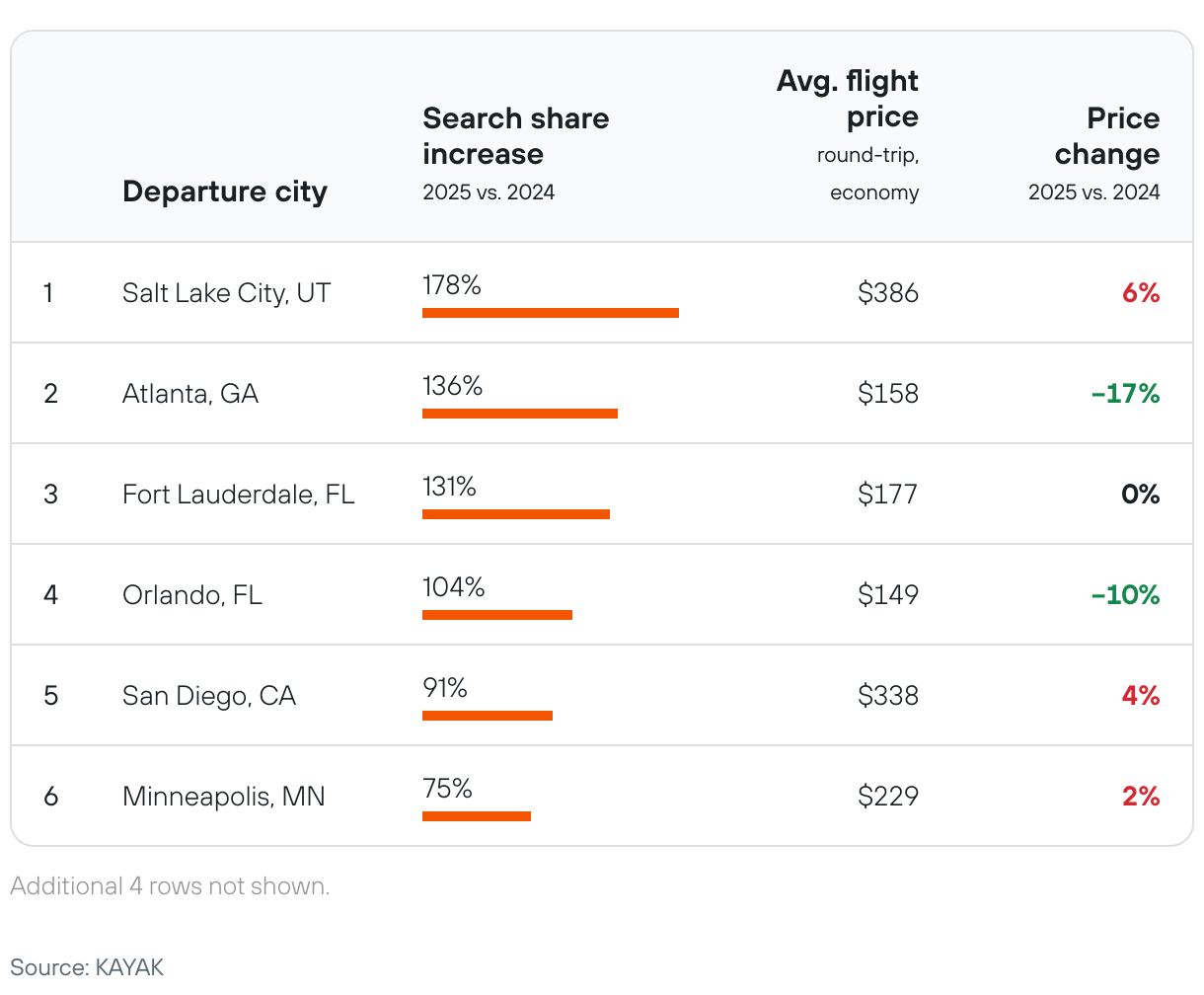Click the Search share increase header
This screenshot has height=995, width=1204.
[515, 136]
